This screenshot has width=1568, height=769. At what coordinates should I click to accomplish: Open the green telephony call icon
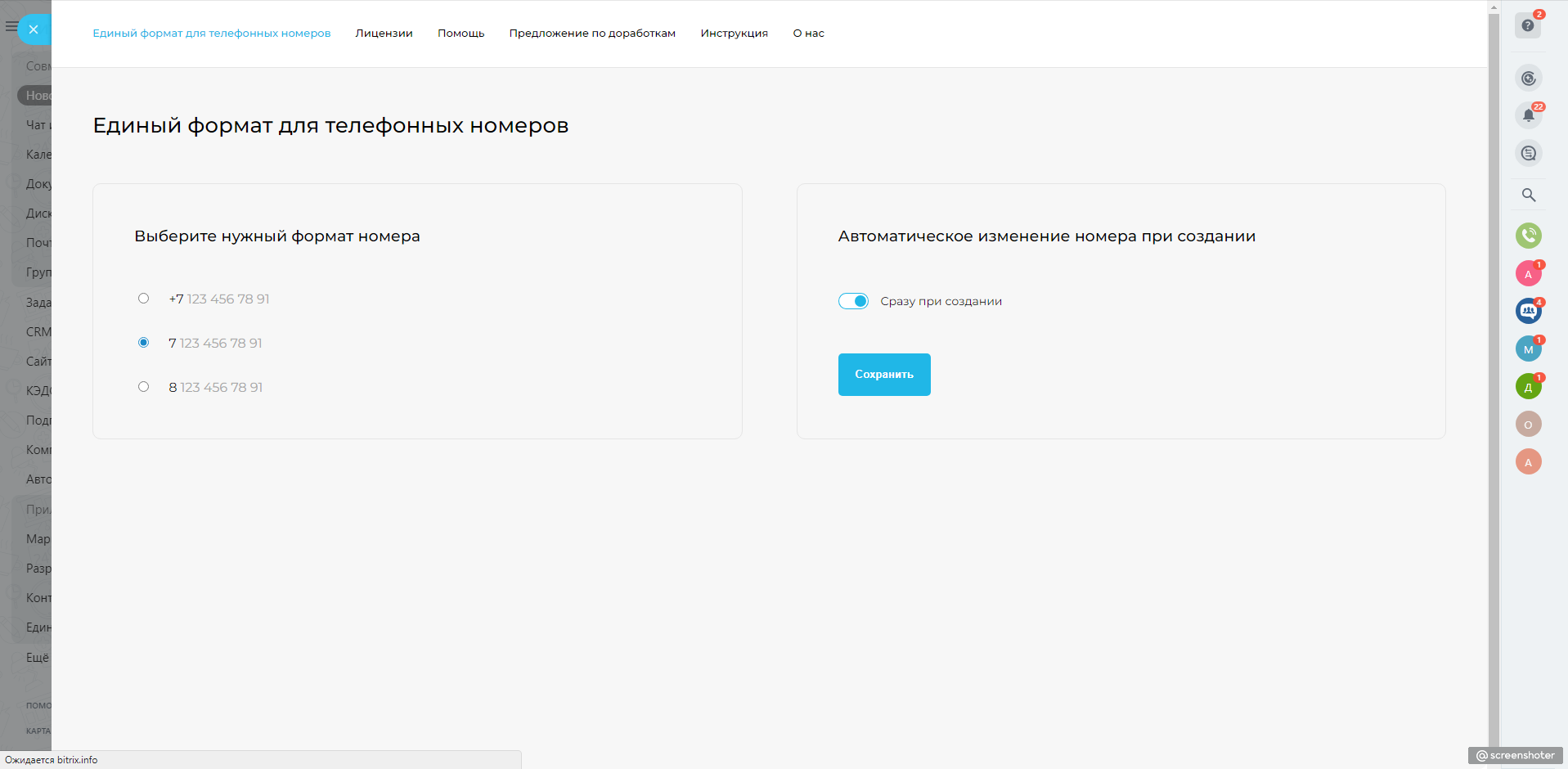(x=1528, y=236)
